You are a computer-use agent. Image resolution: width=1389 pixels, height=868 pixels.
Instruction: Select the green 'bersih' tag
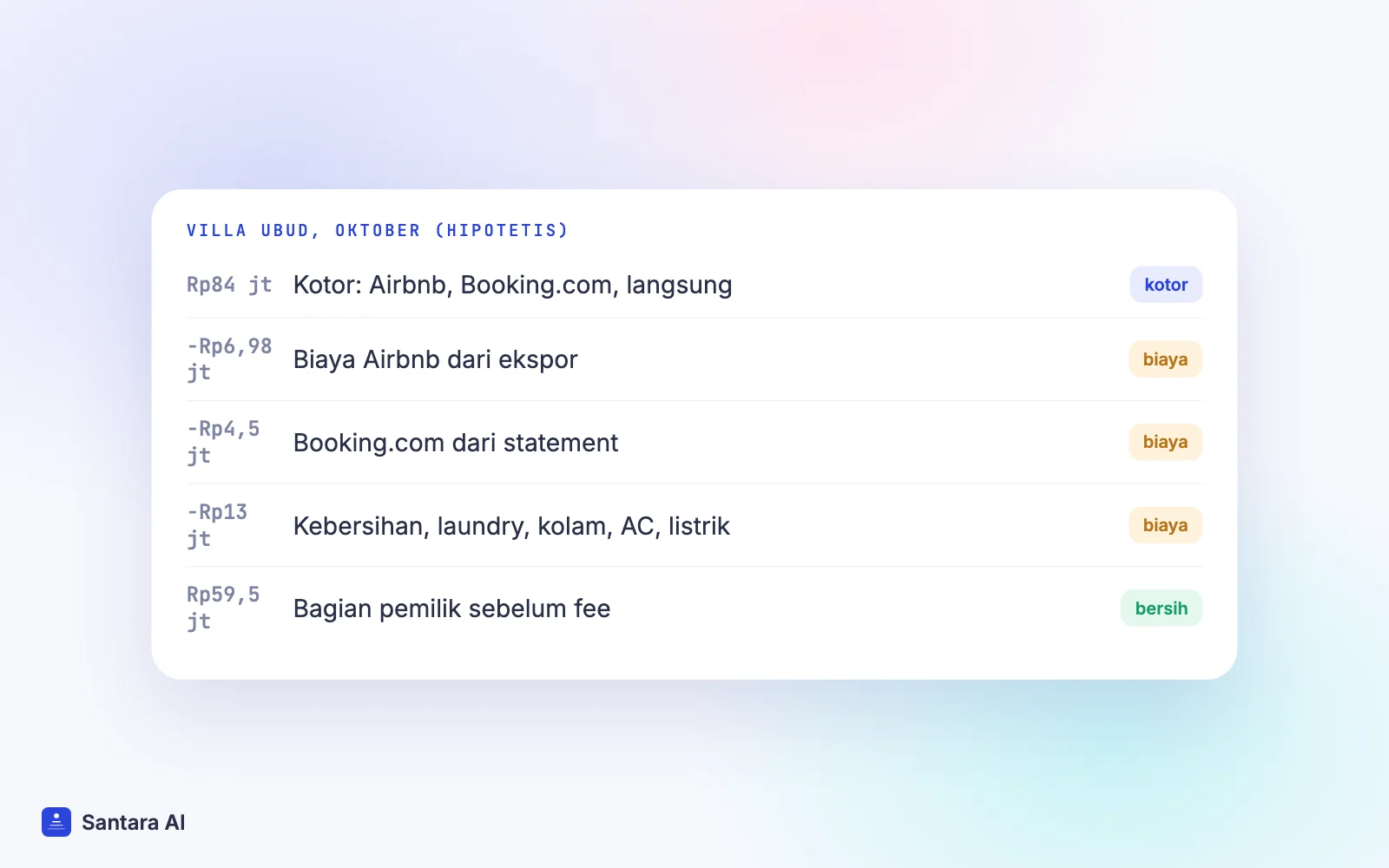click(1162, 608)
